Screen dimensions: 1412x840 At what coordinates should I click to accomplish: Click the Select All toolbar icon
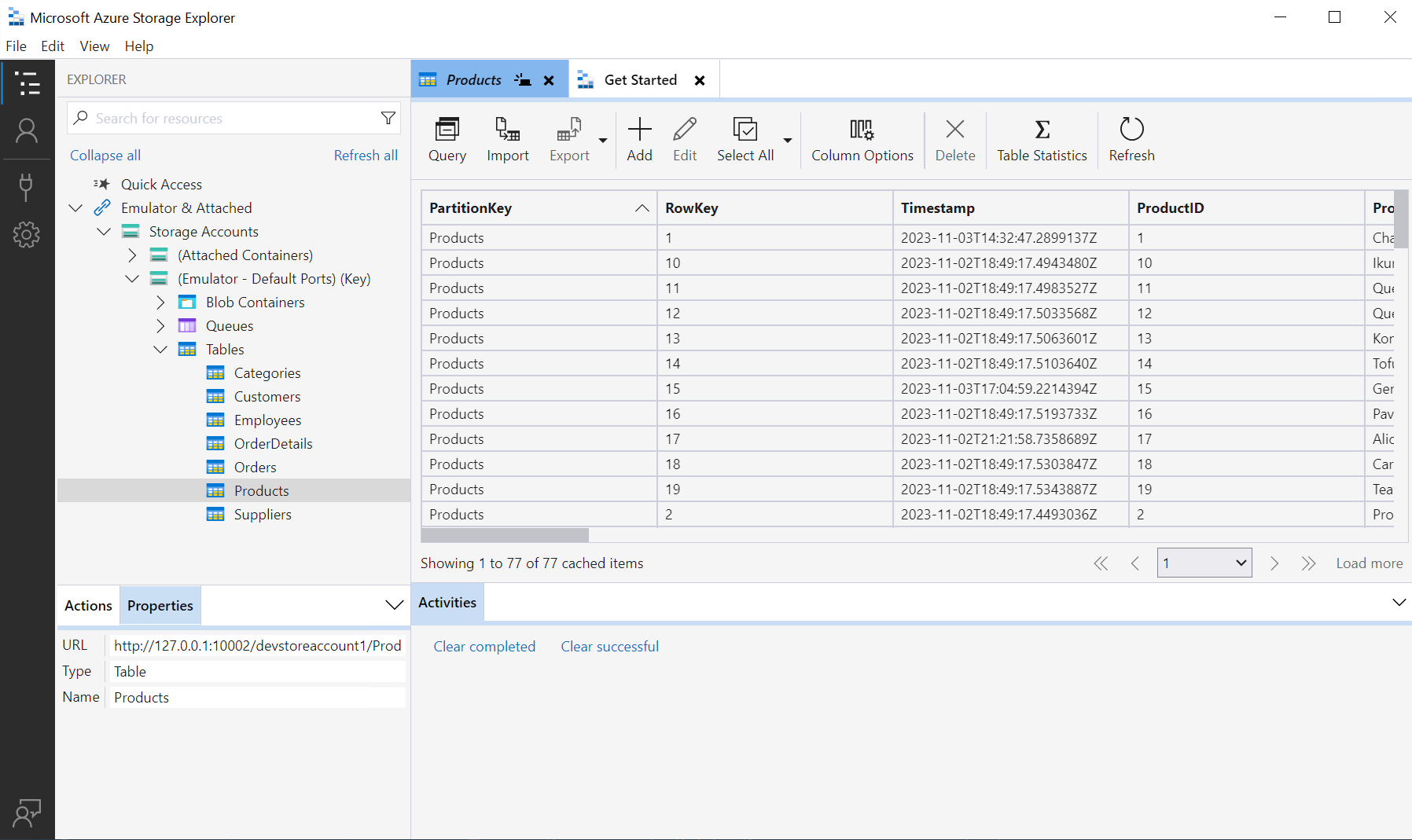pyautogui.click(x=745, y=129)
